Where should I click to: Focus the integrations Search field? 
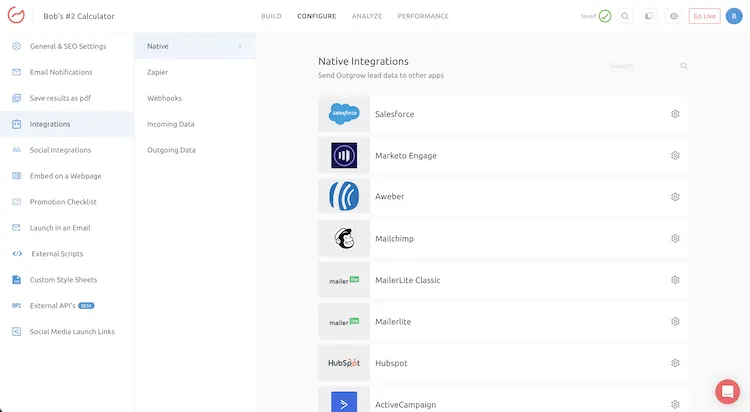click(x=644, y=66)
